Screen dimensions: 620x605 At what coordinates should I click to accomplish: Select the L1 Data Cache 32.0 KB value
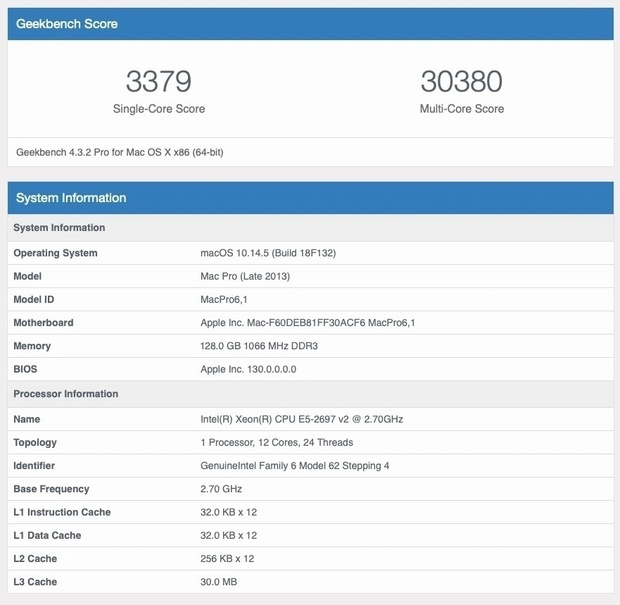(229, 535)
